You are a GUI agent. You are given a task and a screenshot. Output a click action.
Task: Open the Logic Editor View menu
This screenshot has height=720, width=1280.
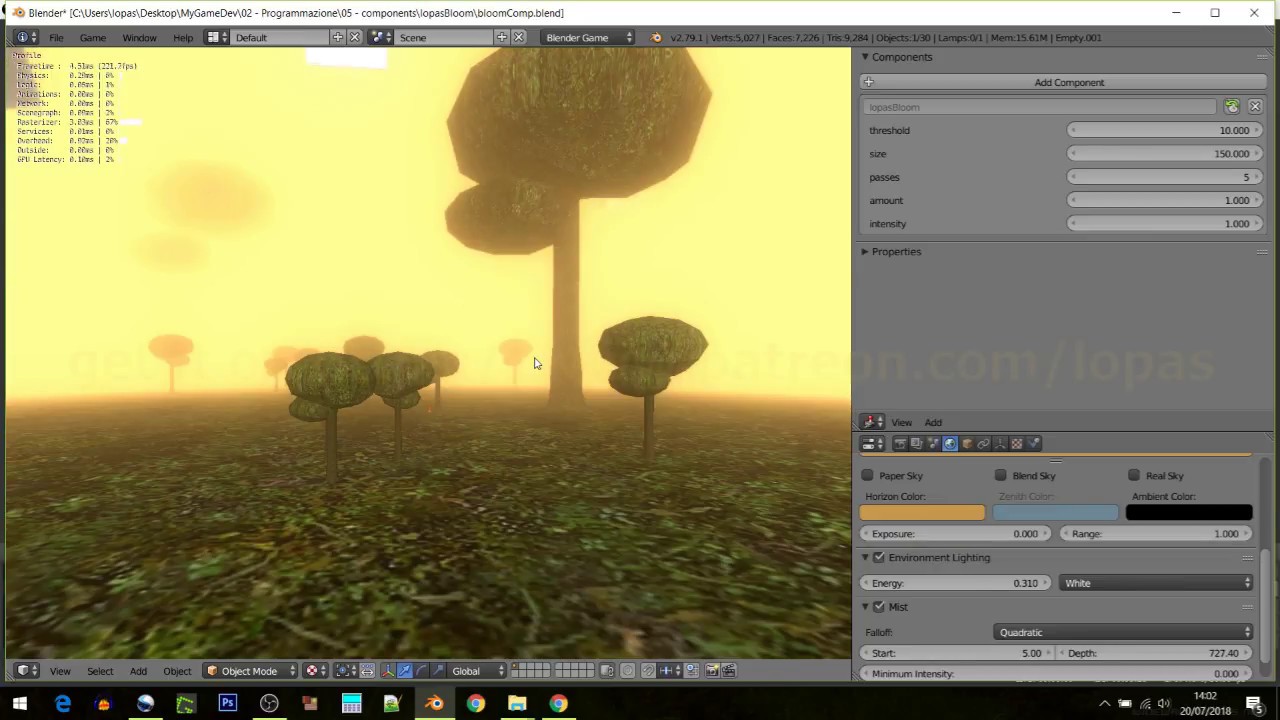(901, 422)
